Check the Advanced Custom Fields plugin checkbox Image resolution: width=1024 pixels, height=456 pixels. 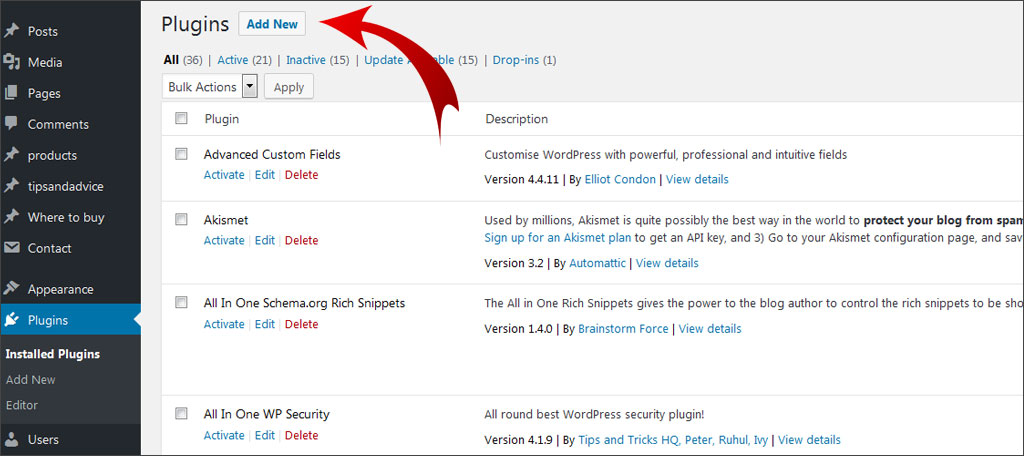(x=181, y=154)
